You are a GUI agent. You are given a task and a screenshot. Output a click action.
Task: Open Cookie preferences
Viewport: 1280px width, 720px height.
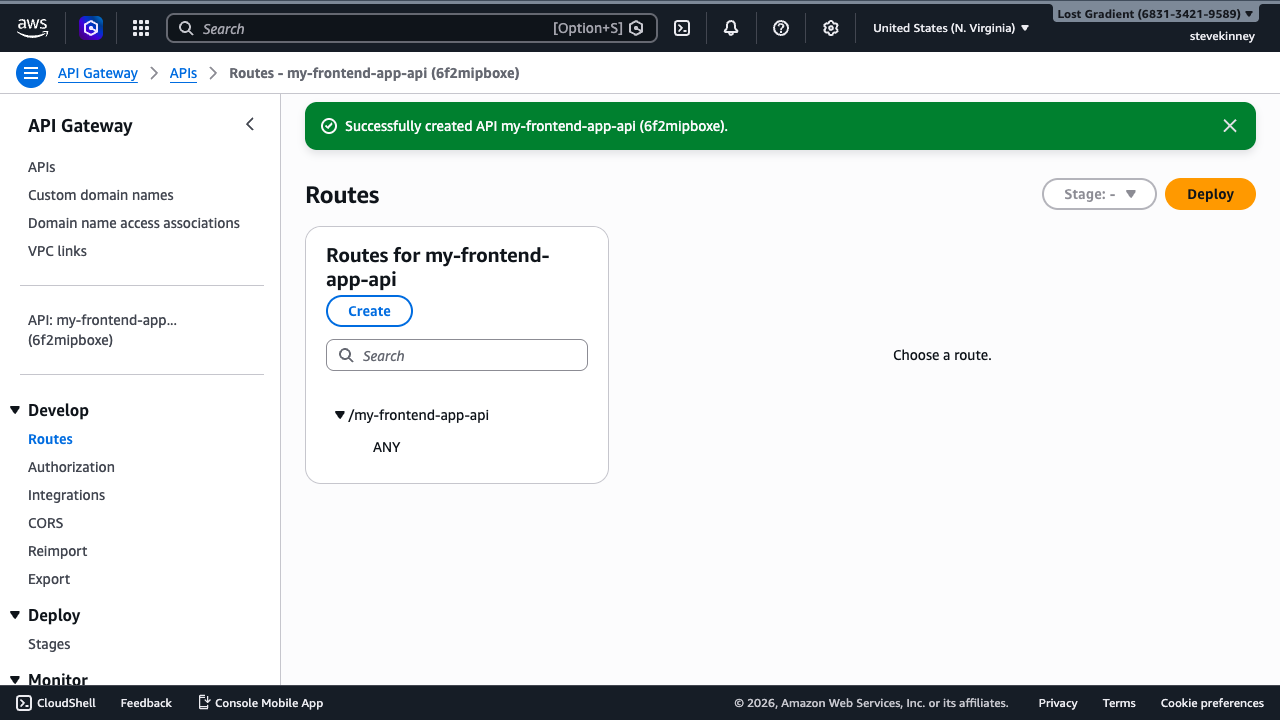[x=1212, y=703]
